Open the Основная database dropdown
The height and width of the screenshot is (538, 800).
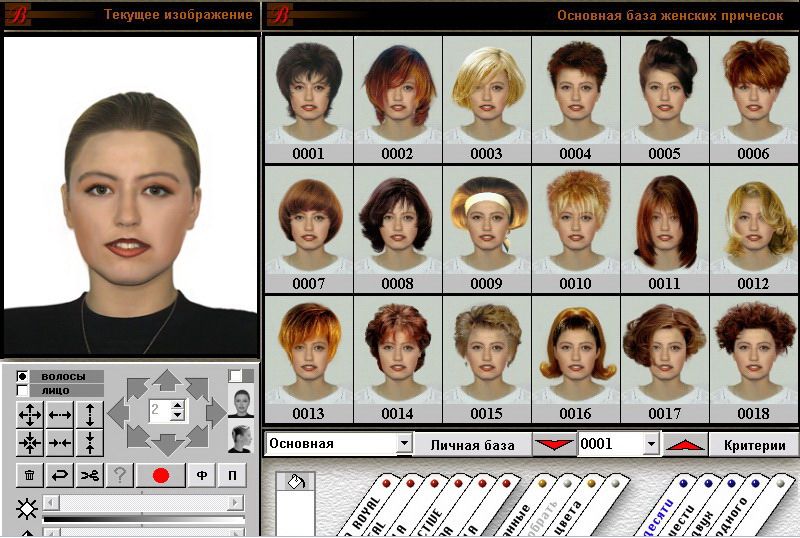point(404,443)
